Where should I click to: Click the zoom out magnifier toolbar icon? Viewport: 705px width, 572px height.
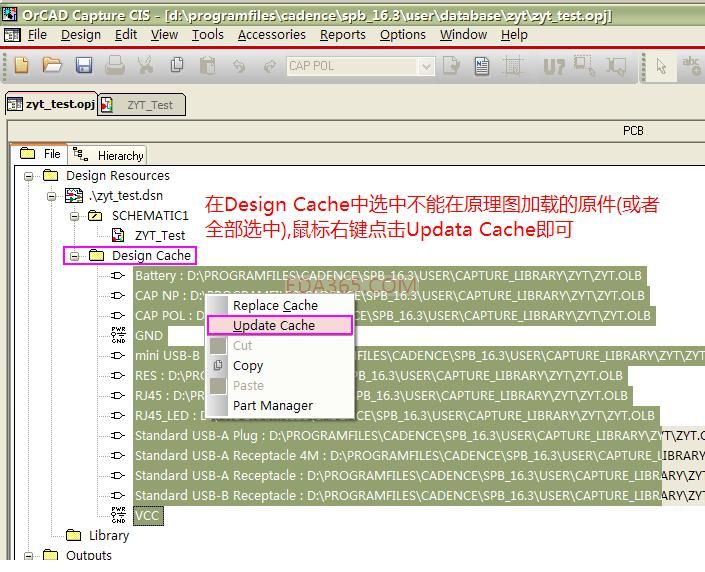(616, 67)
